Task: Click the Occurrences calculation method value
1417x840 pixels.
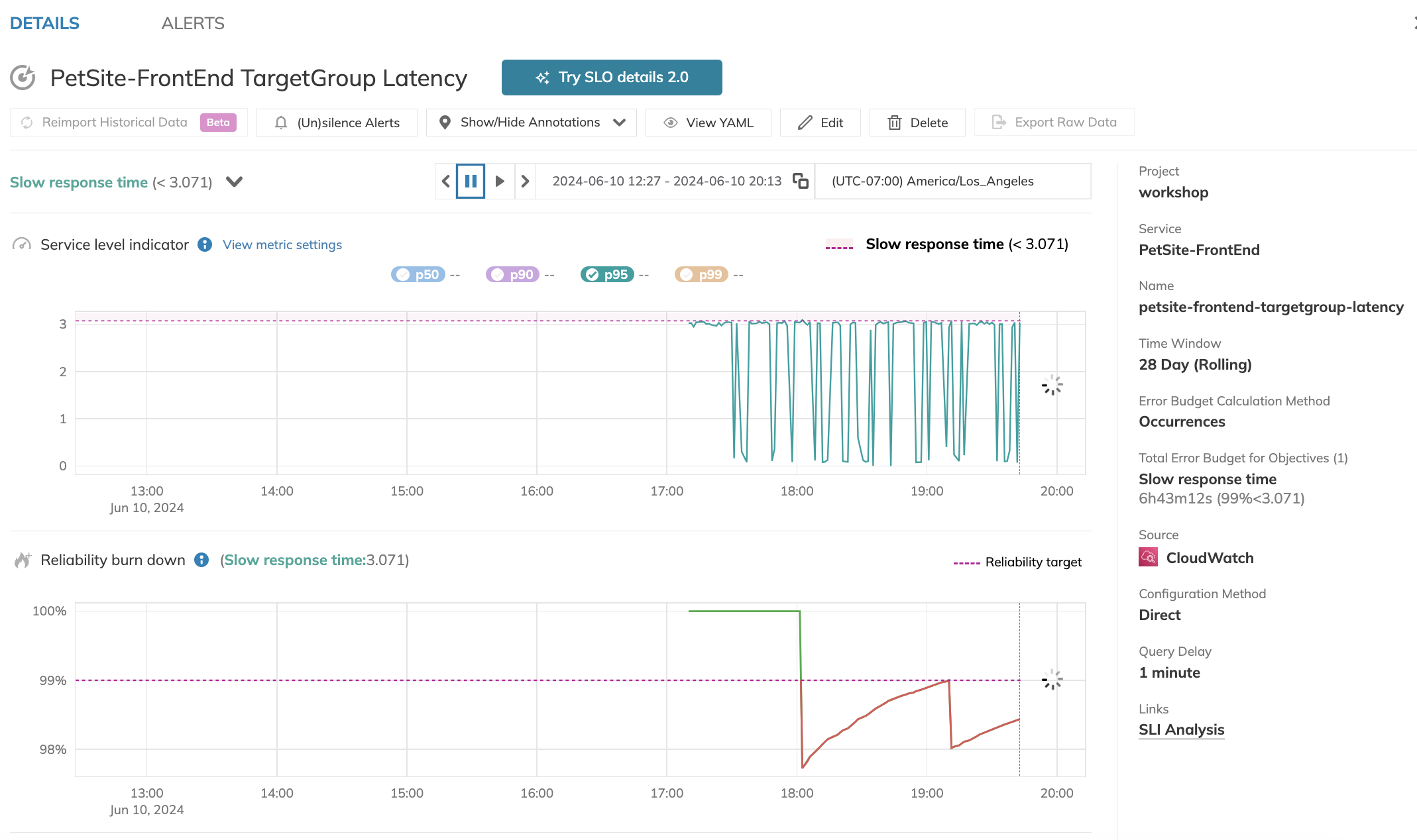Action: (x=1182, y=422)
